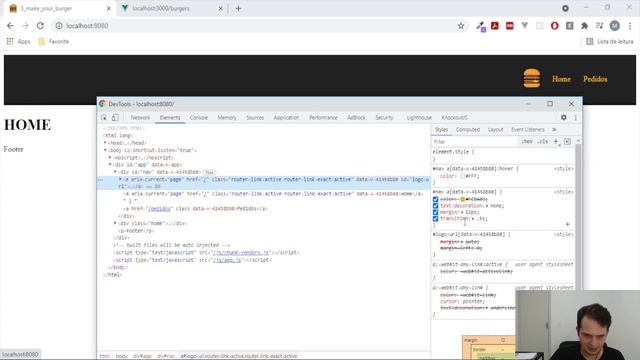Switch to the Console tab in DevTools
Image resolution: width=640 pixels, height=360 pixels.
click(199, 118)
